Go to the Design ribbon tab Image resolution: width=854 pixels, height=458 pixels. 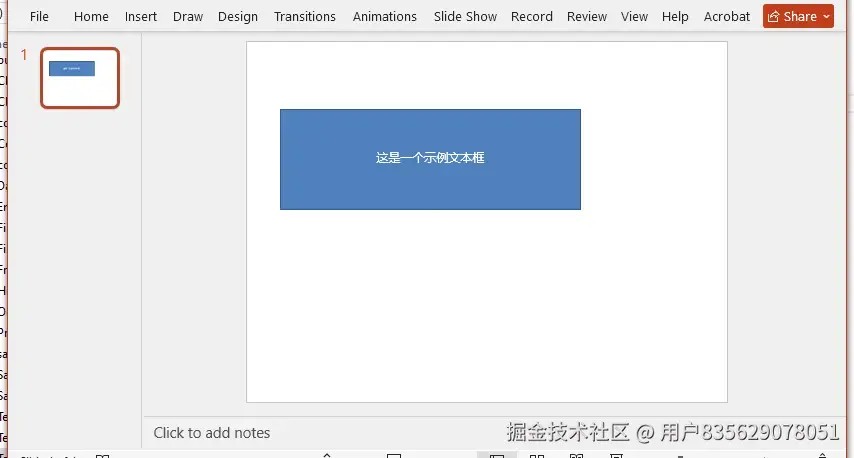point(238,17)
